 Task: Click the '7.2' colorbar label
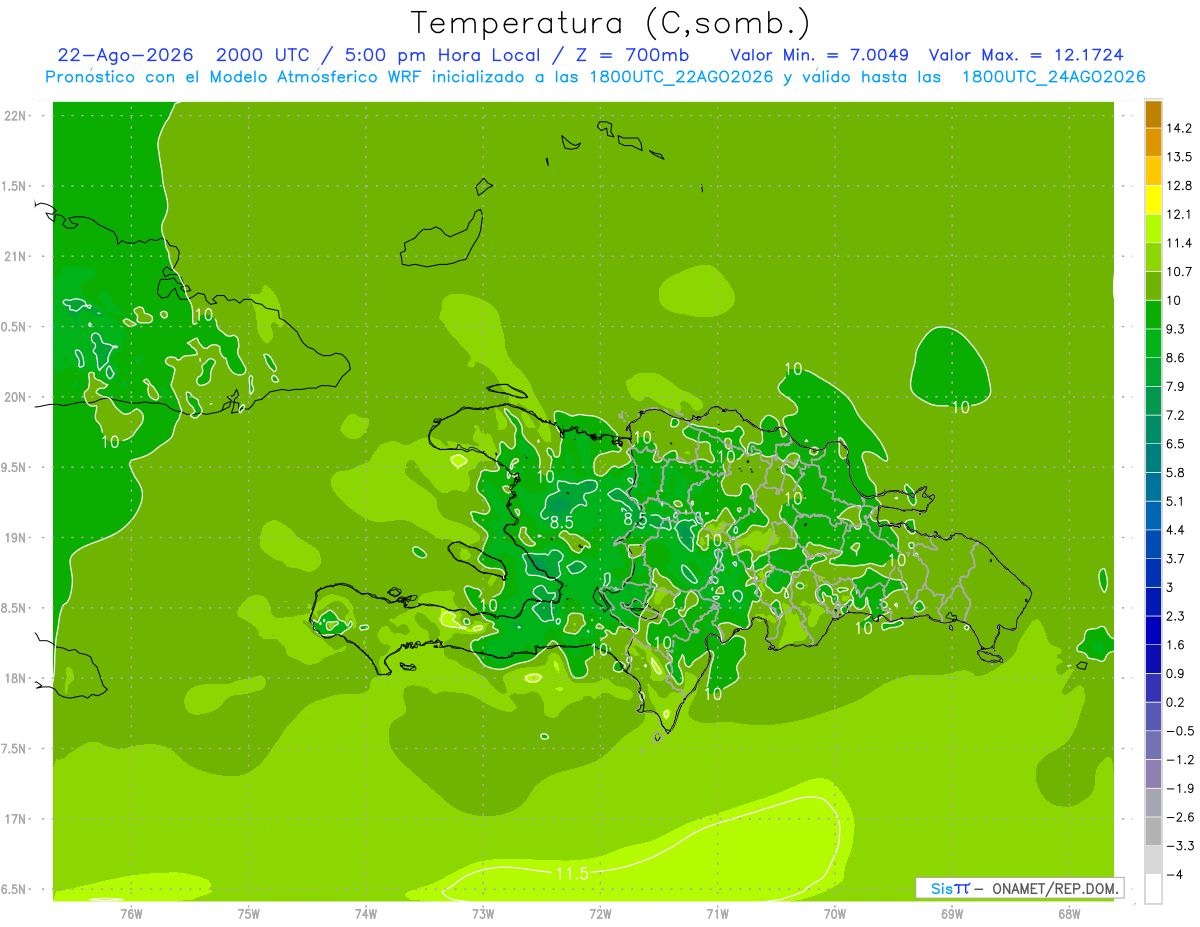click(1177, 415)
